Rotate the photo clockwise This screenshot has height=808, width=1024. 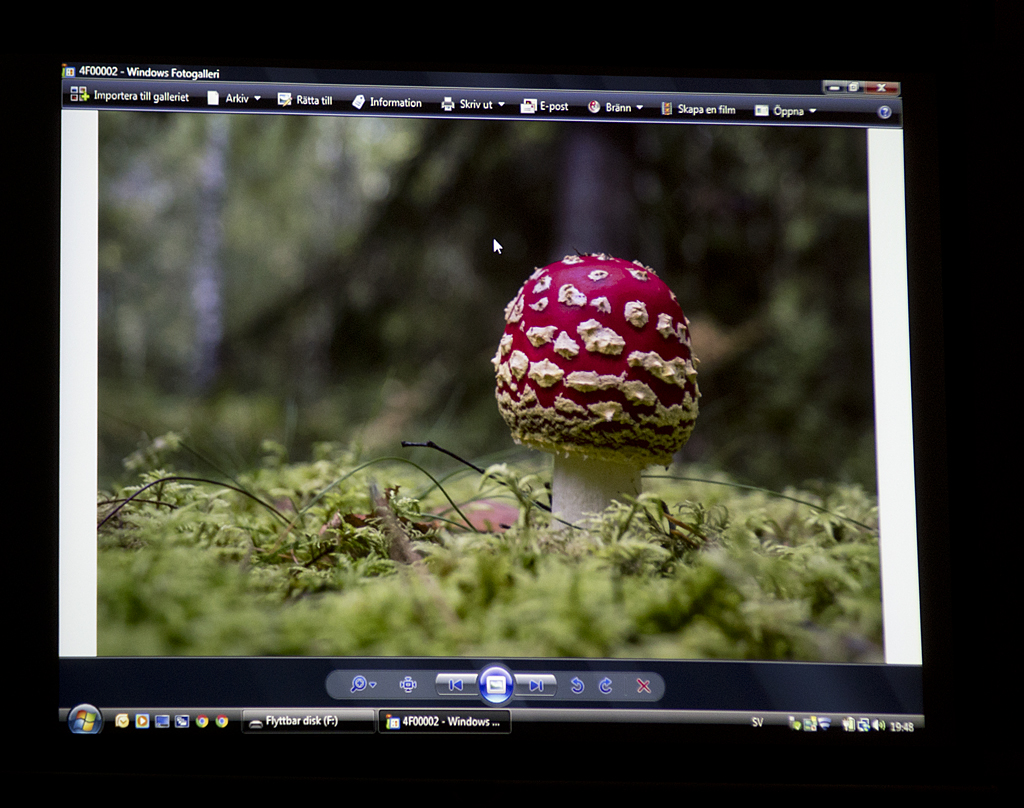click(606, 685)
